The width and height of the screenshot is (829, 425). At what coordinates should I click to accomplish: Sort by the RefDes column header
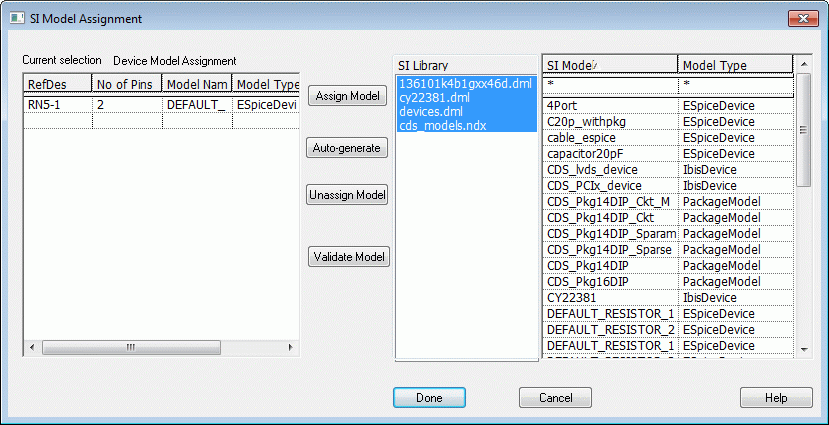(56, 85)
